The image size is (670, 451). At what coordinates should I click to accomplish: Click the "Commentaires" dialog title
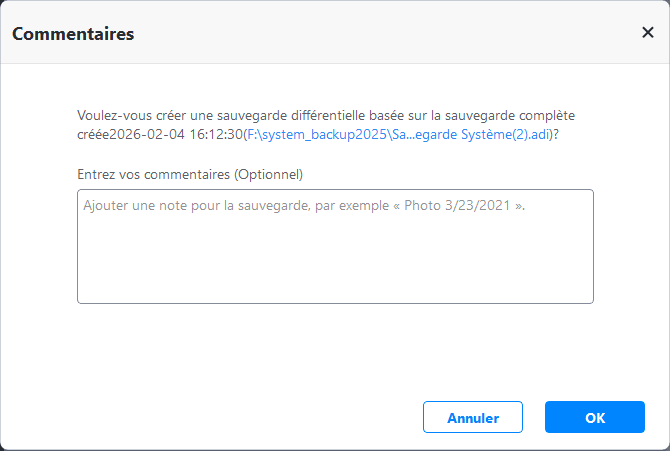73,34
